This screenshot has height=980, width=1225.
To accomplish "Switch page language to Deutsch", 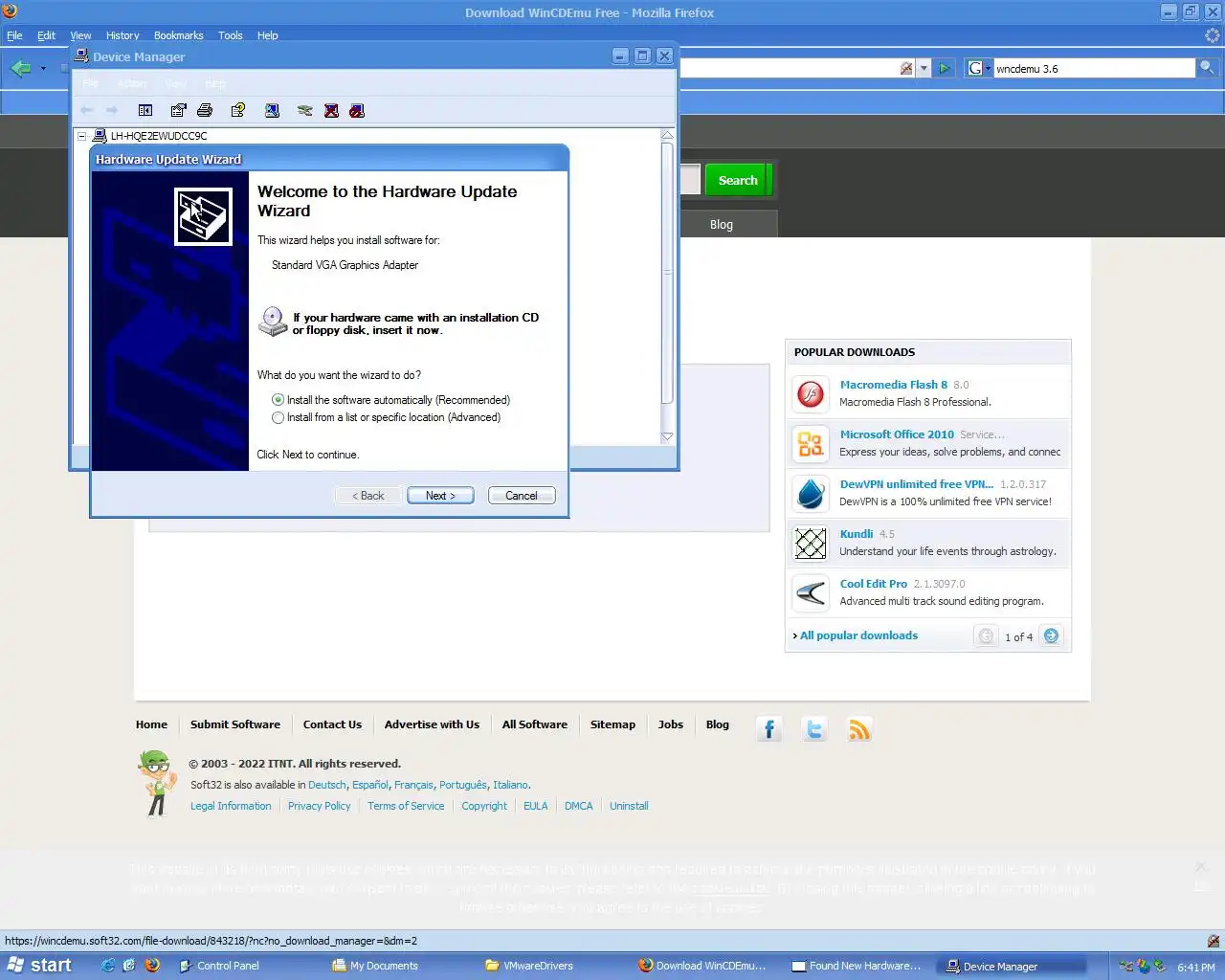I will pyautogui.click(x=327, y=785).
